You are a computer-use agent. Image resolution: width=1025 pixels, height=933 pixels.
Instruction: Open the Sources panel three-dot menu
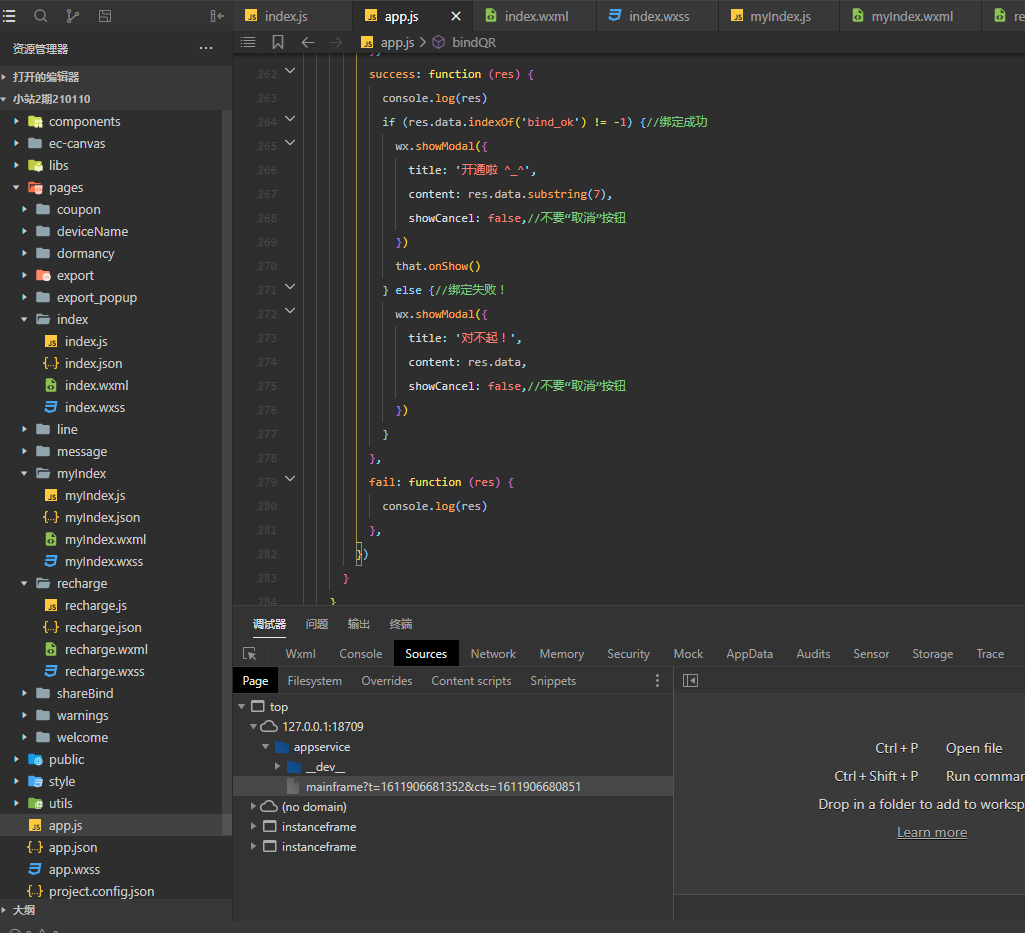tap(657, 681)
